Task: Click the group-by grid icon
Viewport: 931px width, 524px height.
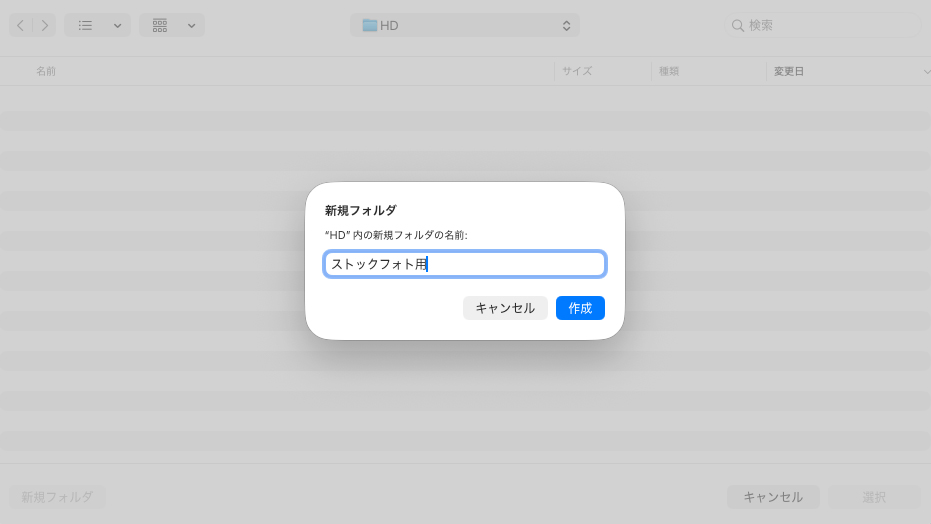Action: point(160,26)
